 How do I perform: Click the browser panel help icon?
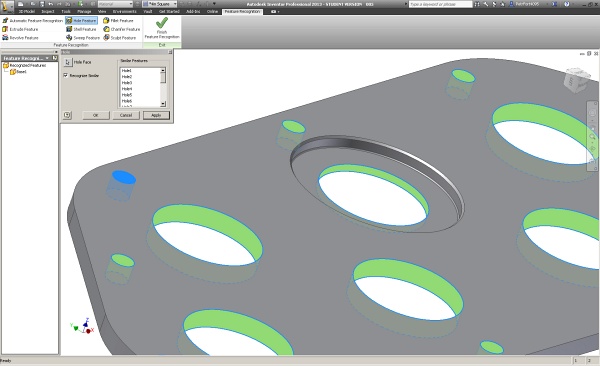pyautogui.click(x=55, y=58)
